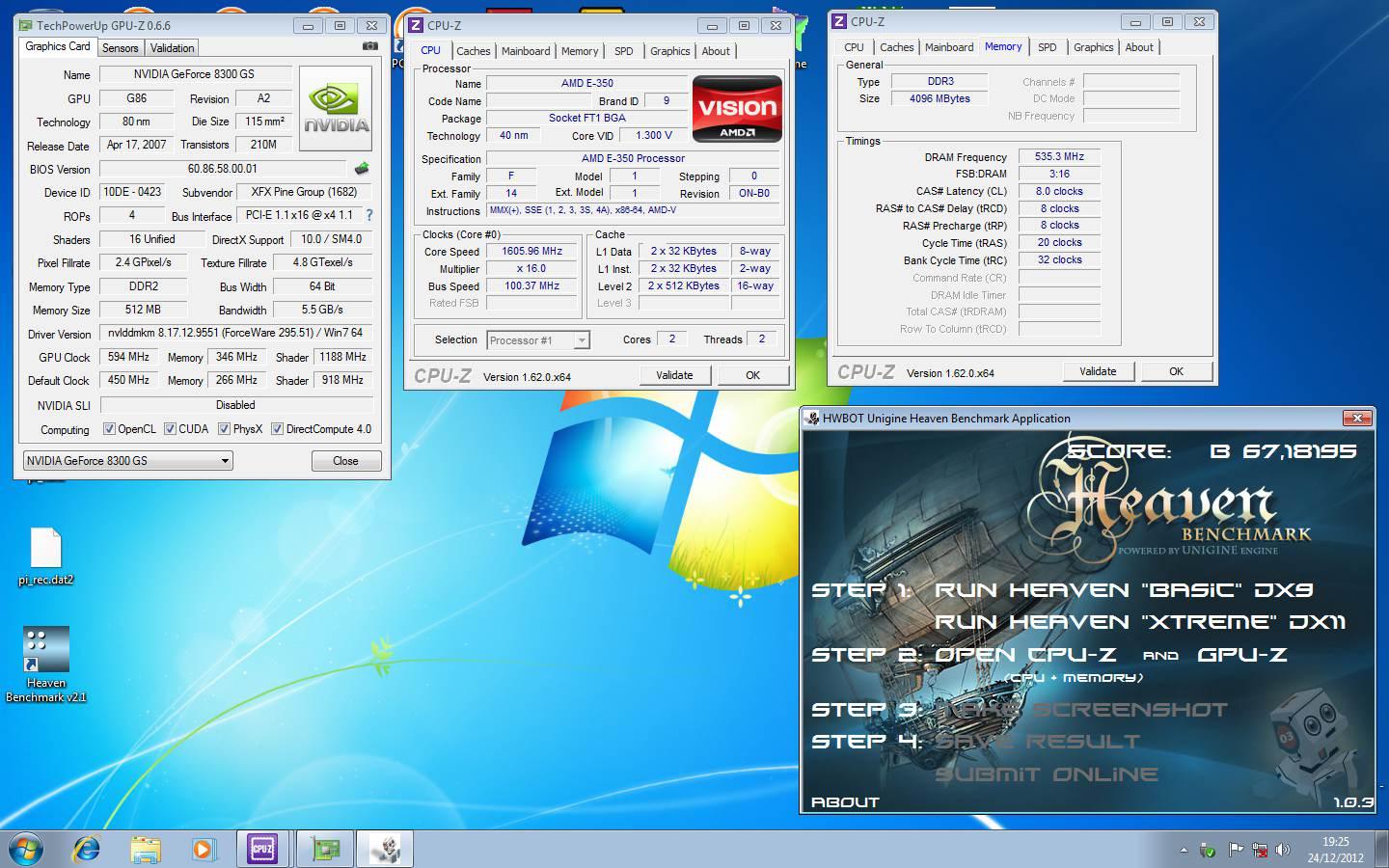This screenshot has height=868, width=1389.
Task: Open the volume speaker tray icon
Action: [x=1283, y=851]
